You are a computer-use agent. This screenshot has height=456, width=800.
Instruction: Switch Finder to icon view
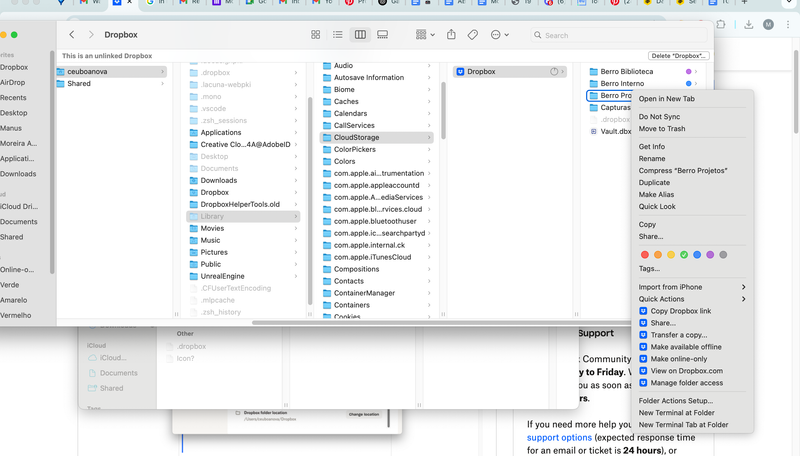(316, 35)
